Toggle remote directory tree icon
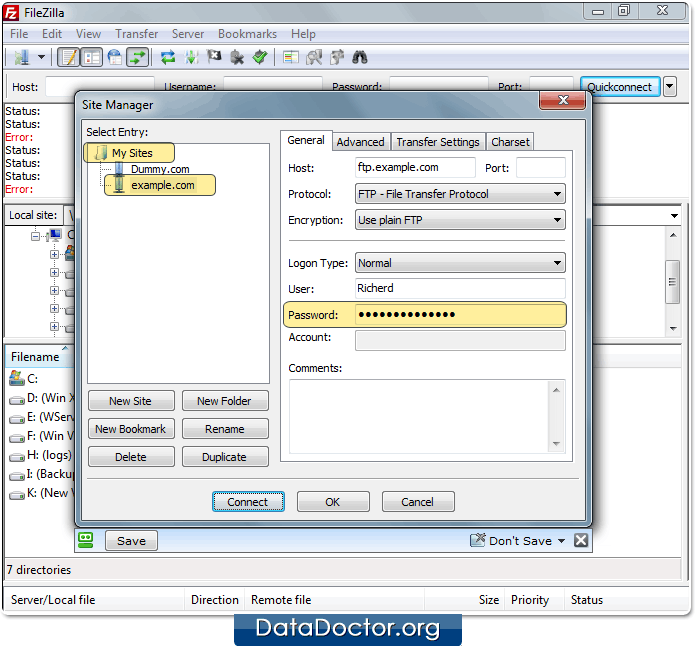695x647 pixels. click(115, 57)
